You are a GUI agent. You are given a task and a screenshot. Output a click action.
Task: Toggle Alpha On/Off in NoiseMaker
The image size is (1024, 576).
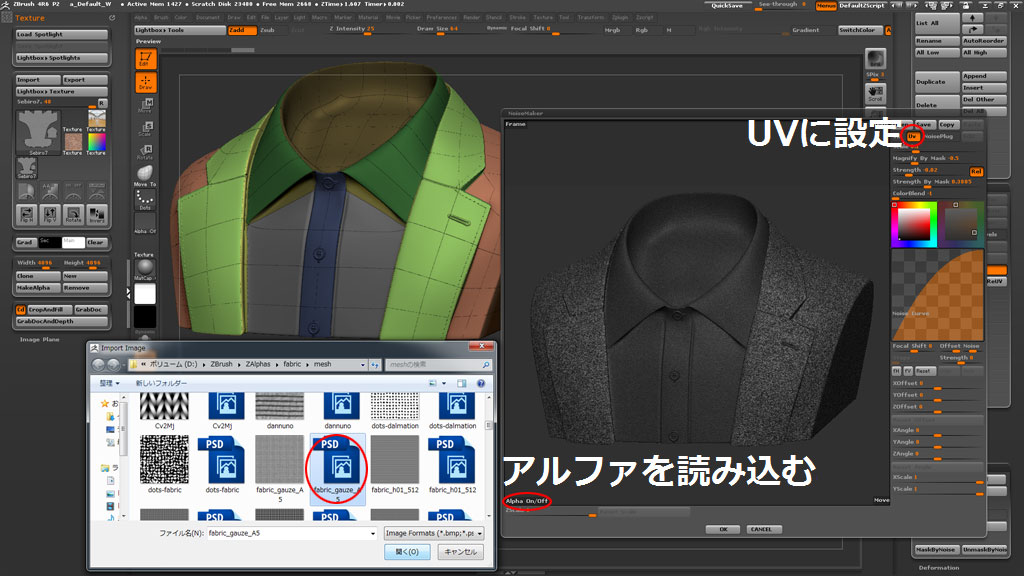(x=526, y=501)
